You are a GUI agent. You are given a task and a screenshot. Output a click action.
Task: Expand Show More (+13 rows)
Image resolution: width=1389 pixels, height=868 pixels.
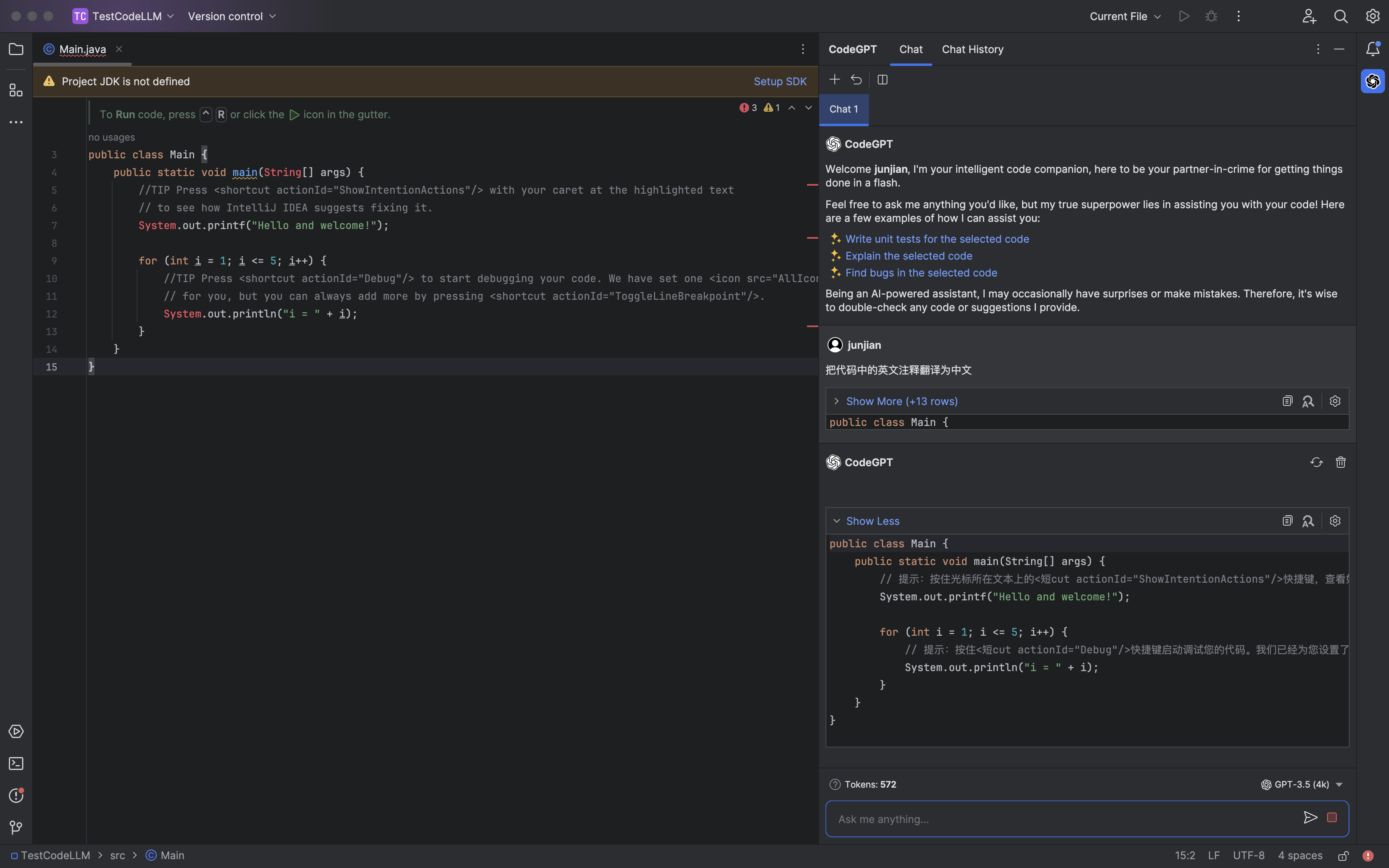(x=901, y=401)
